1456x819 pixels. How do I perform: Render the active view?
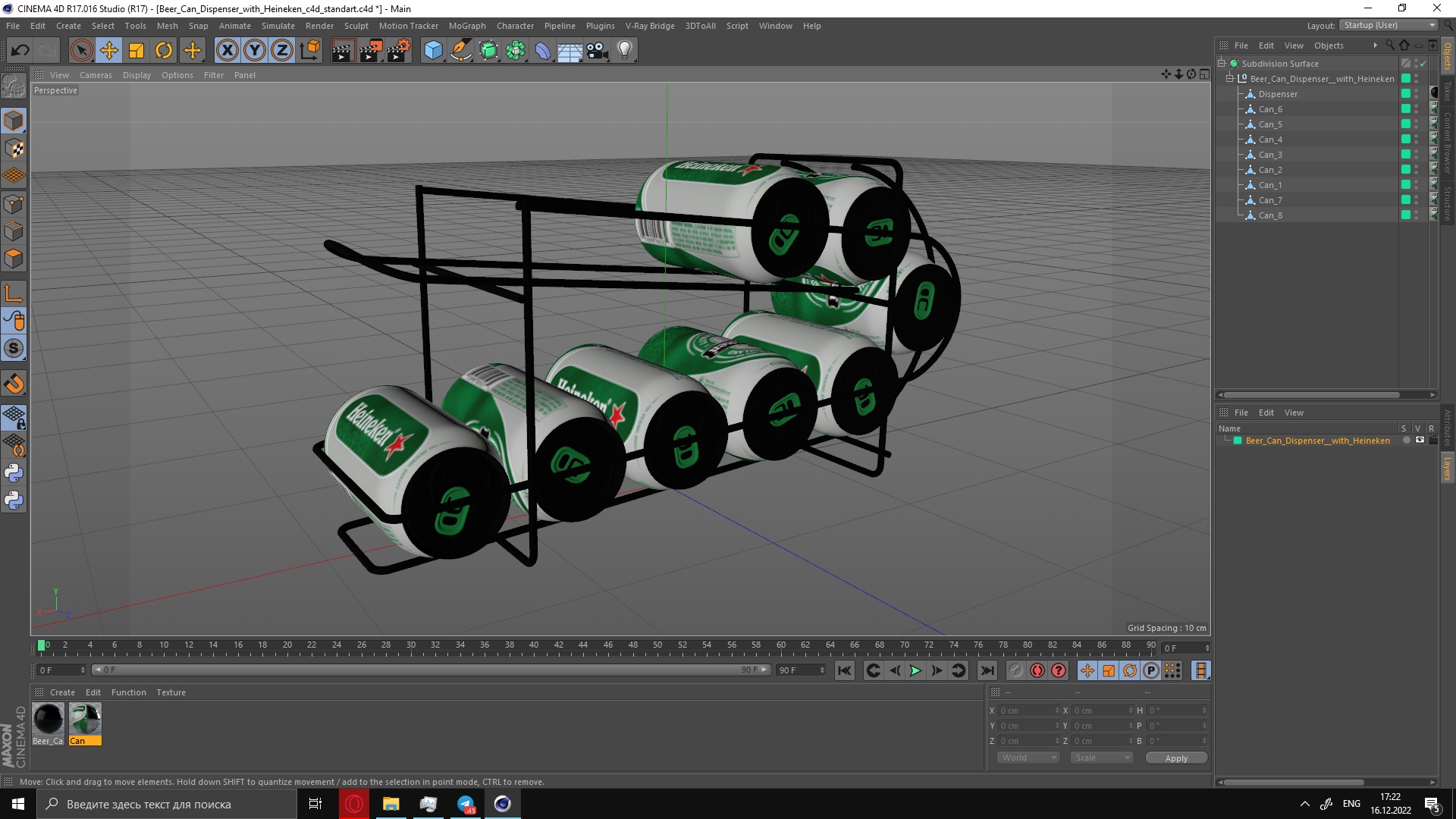click(x=343, y=51)
